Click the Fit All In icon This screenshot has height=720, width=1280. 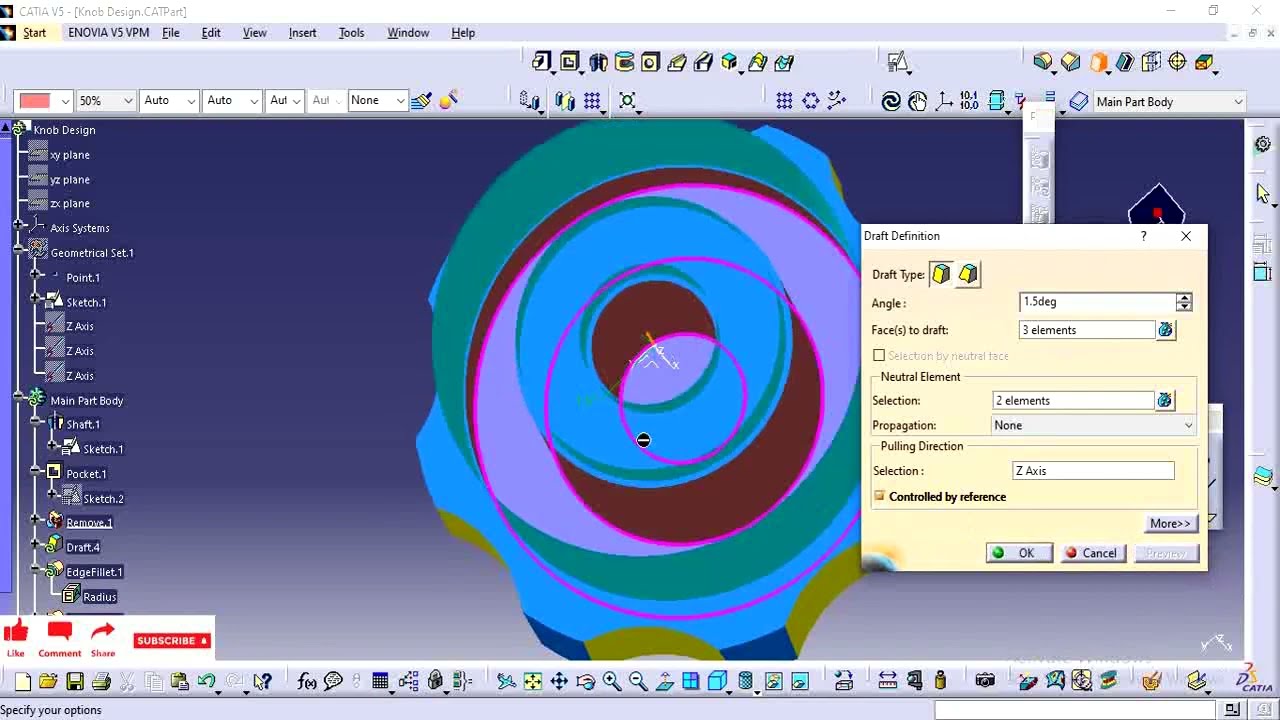533,682
